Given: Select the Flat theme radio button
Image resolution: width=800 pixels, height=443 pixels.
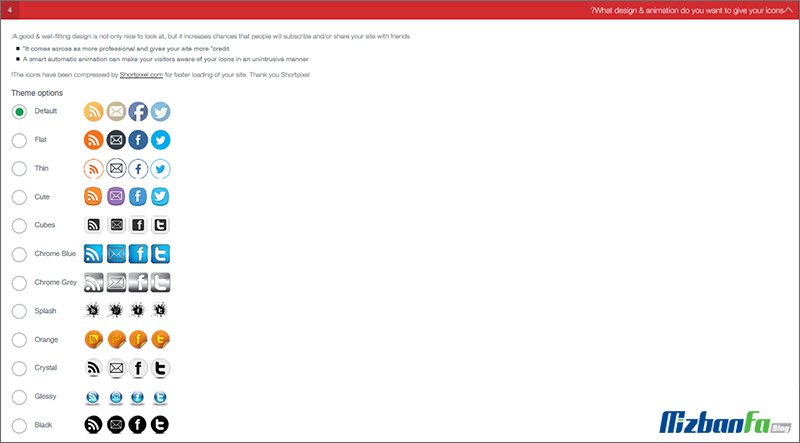Looking at the screenshot, I should pyautogui.click(x=19, y=140).
